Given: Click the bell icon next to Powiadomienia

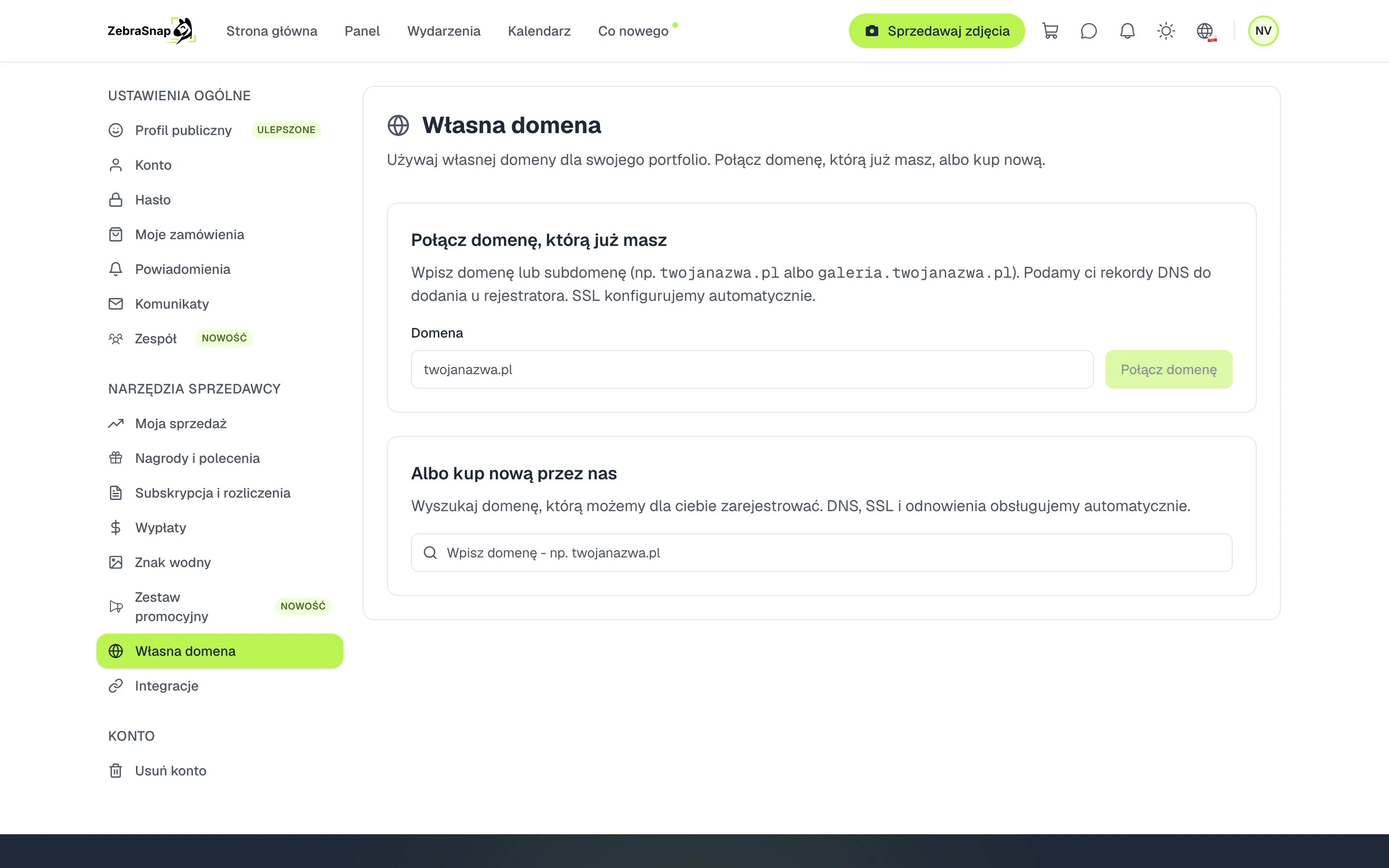Looking at the screenshot, I should (116, 269).
